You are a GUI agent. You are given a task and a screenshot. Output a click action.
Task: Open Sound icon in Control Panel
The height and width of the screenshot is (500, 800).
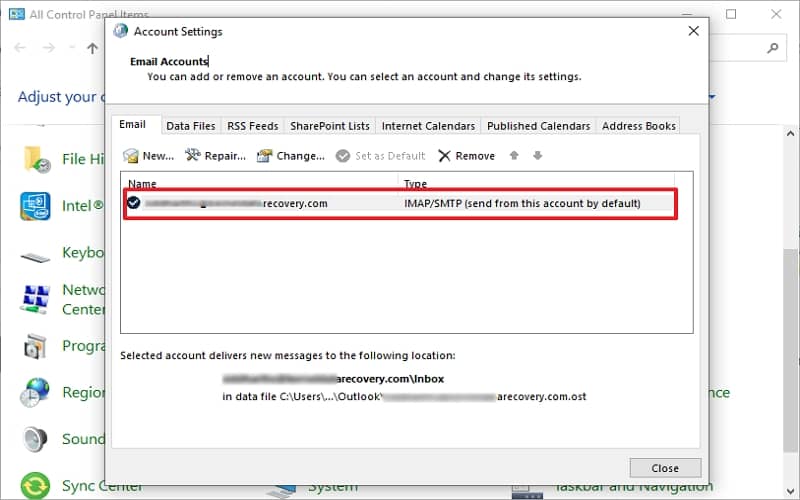click(35, 439)
